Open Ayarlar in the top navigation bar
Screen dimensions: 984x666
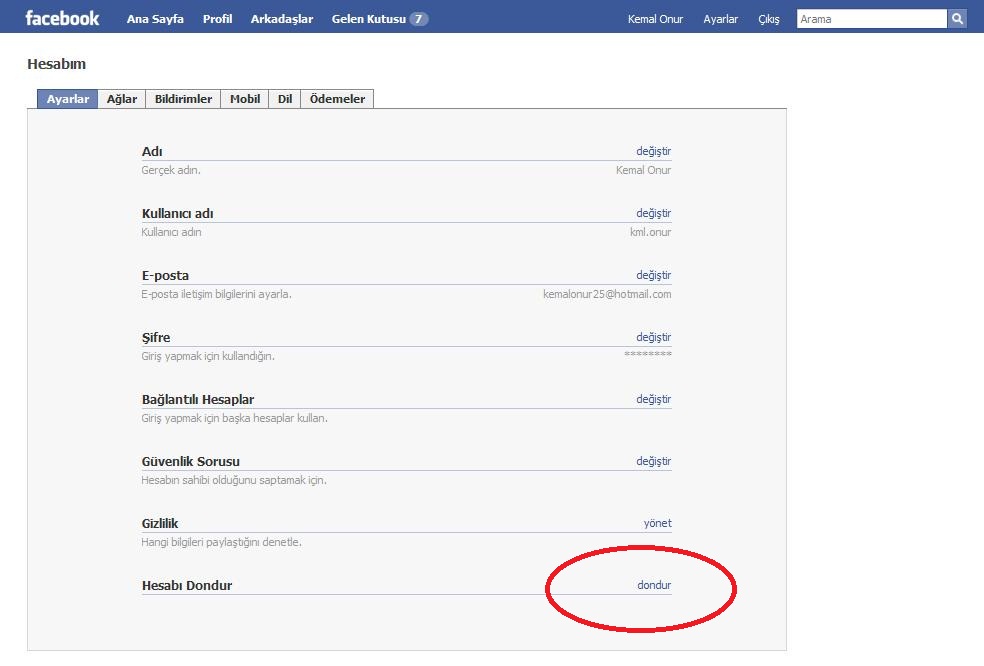[x=720, y=19]
